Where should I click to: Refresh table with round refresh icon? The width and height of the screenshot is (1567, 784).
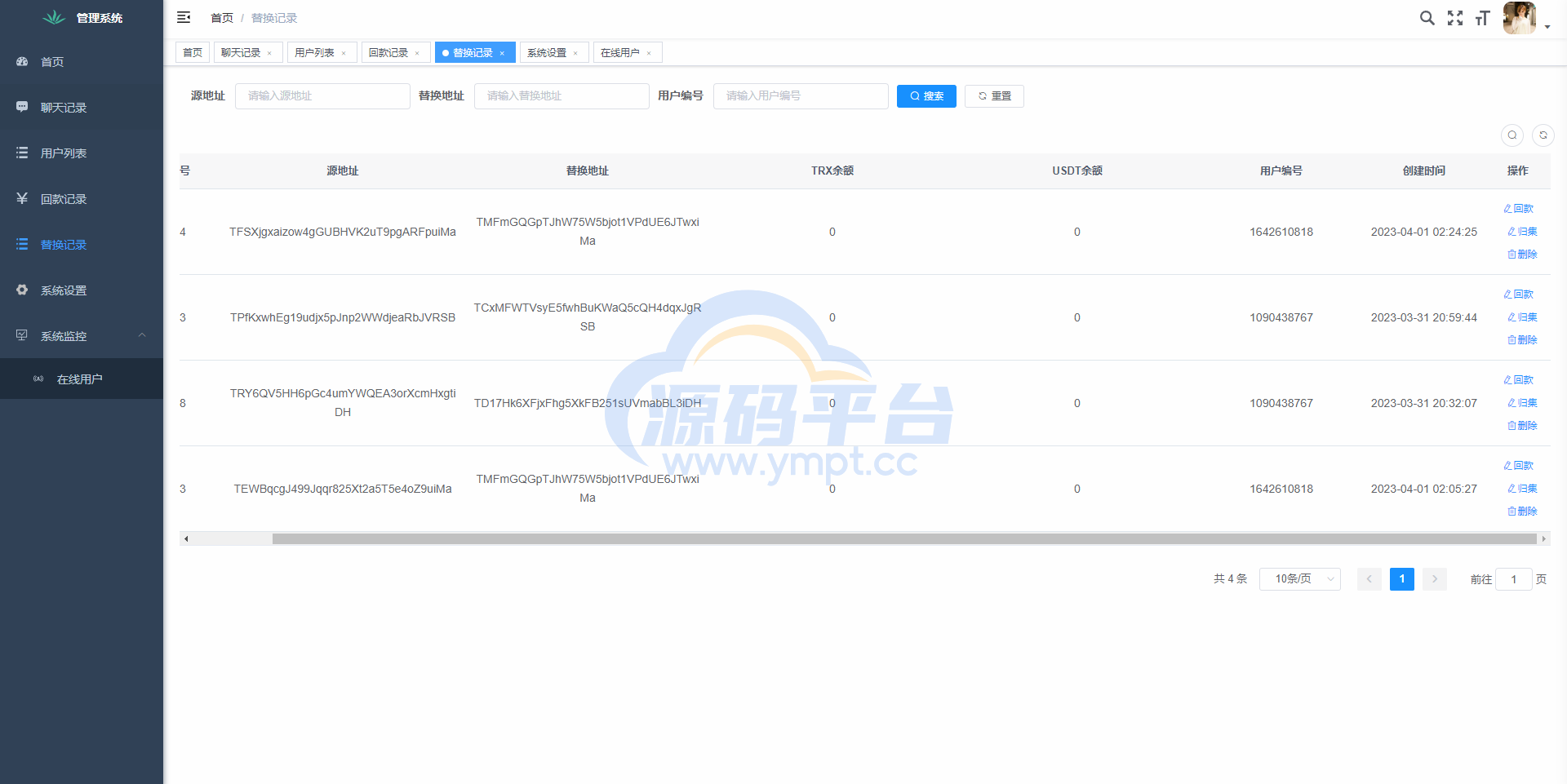click(x=1543, y=135)
